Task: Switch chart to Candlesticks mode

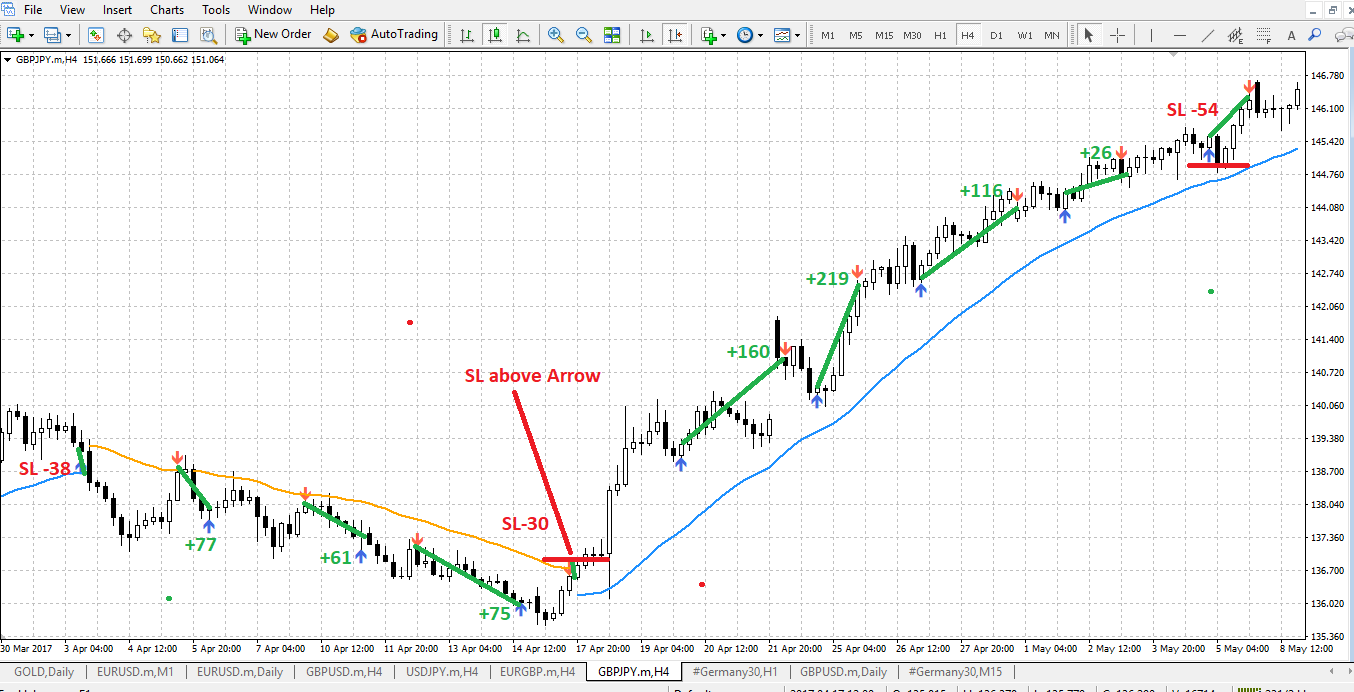Action: pos(495,35)
